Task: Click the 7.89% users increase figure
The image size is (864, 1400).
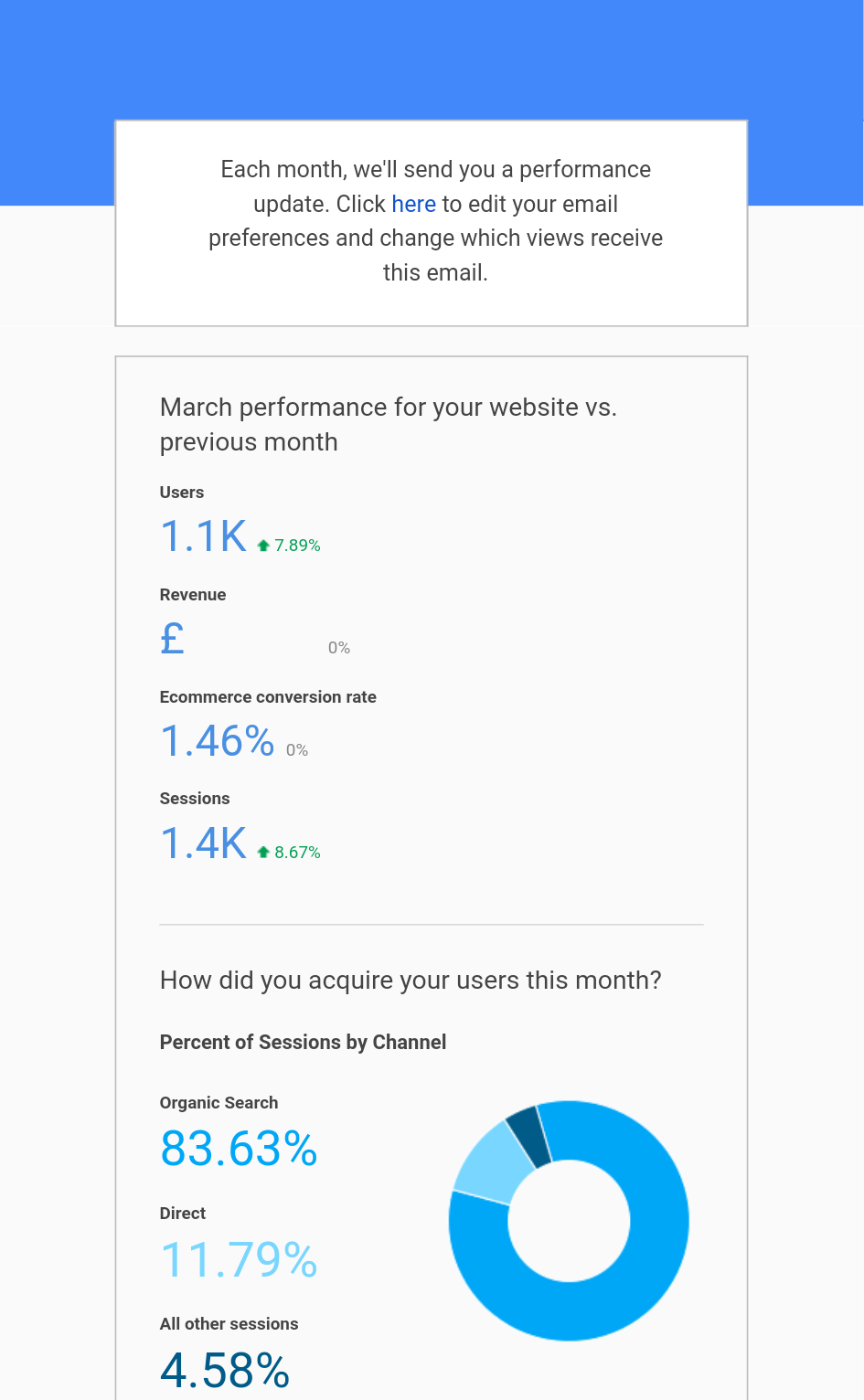Action: tap(297, 546)
